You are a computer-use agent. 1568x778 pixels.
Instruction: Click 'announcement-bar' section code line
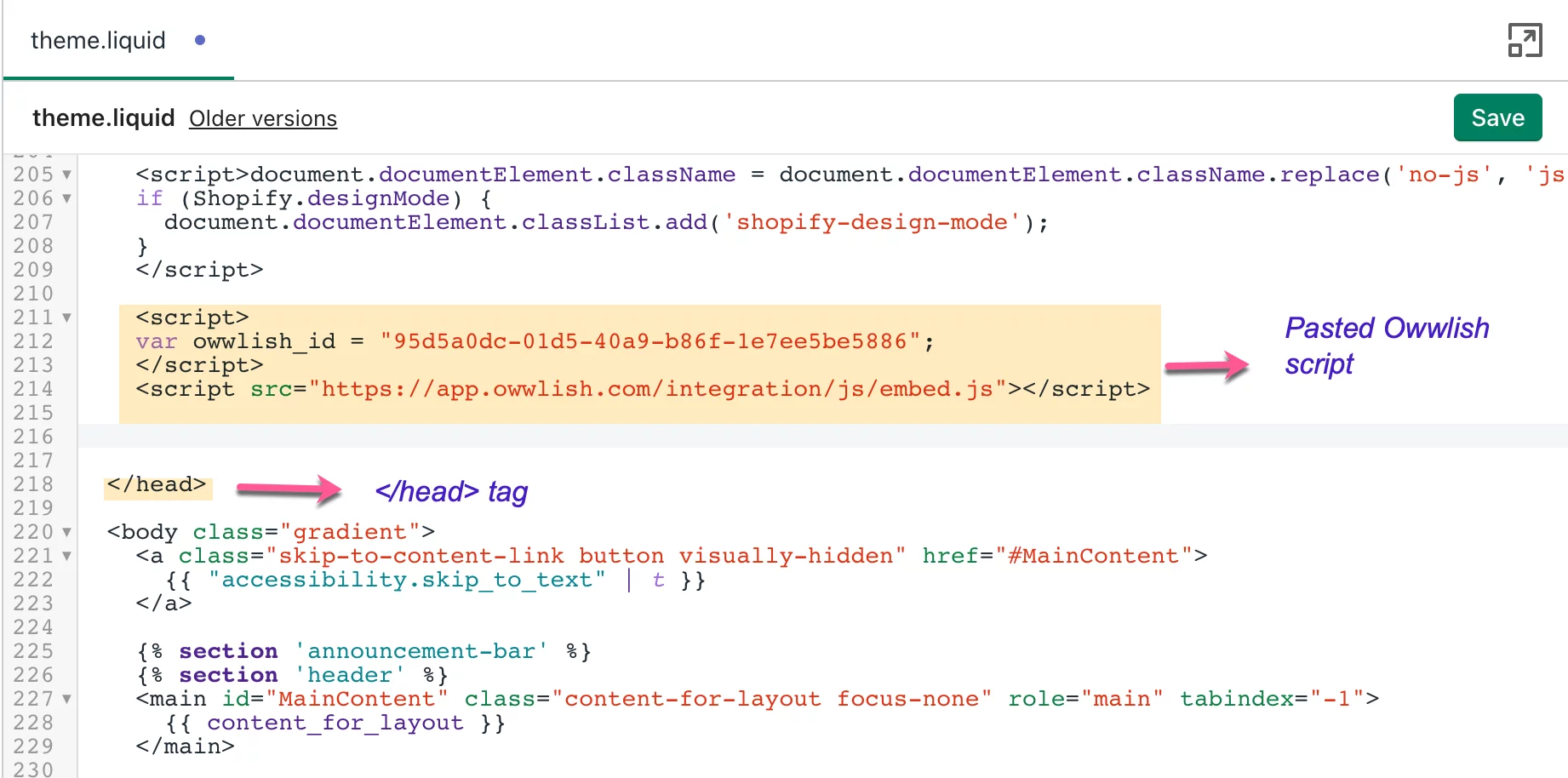pos(363,651)
